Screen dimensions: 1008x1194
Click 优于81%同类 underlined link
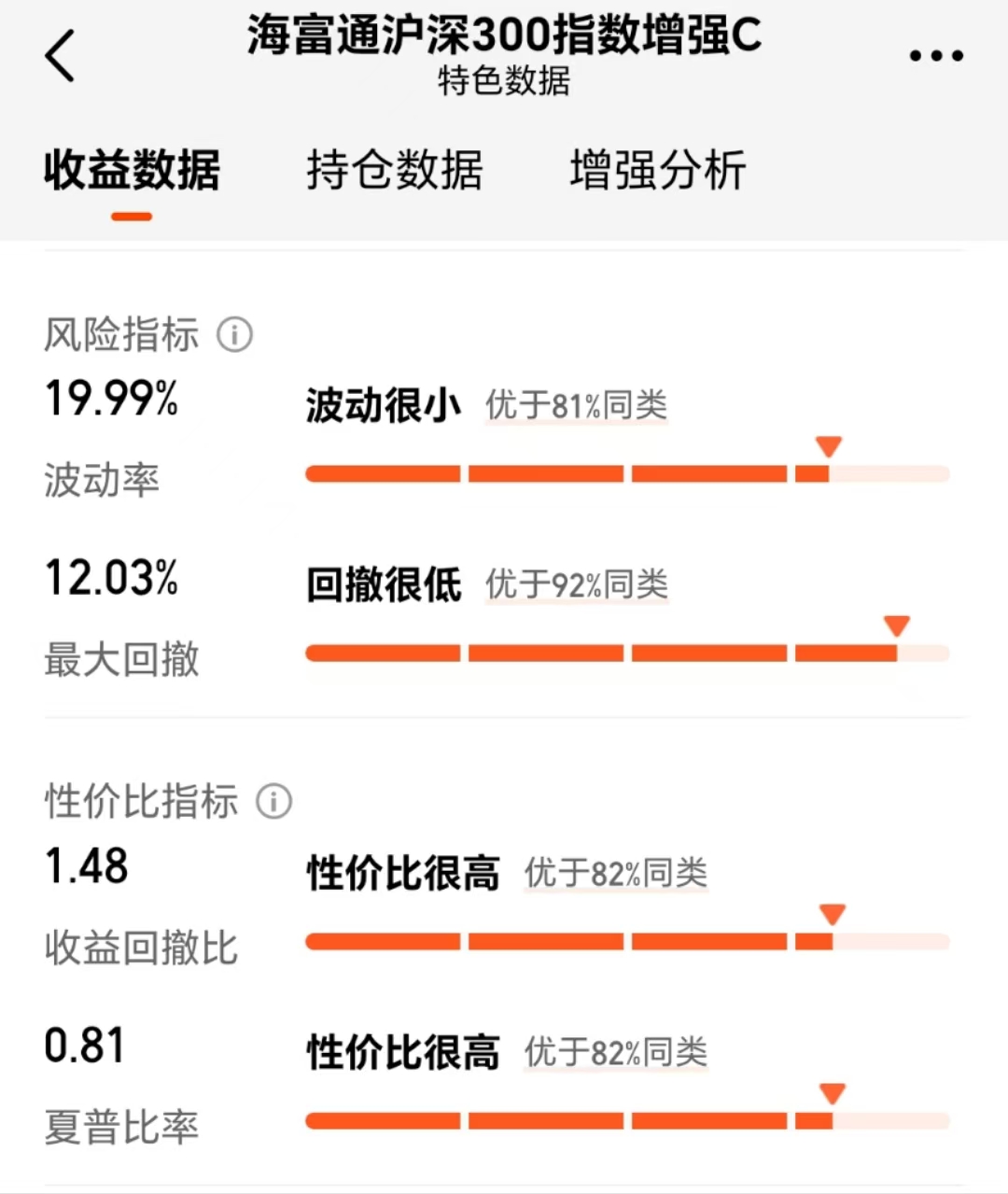tap(577, 406)
